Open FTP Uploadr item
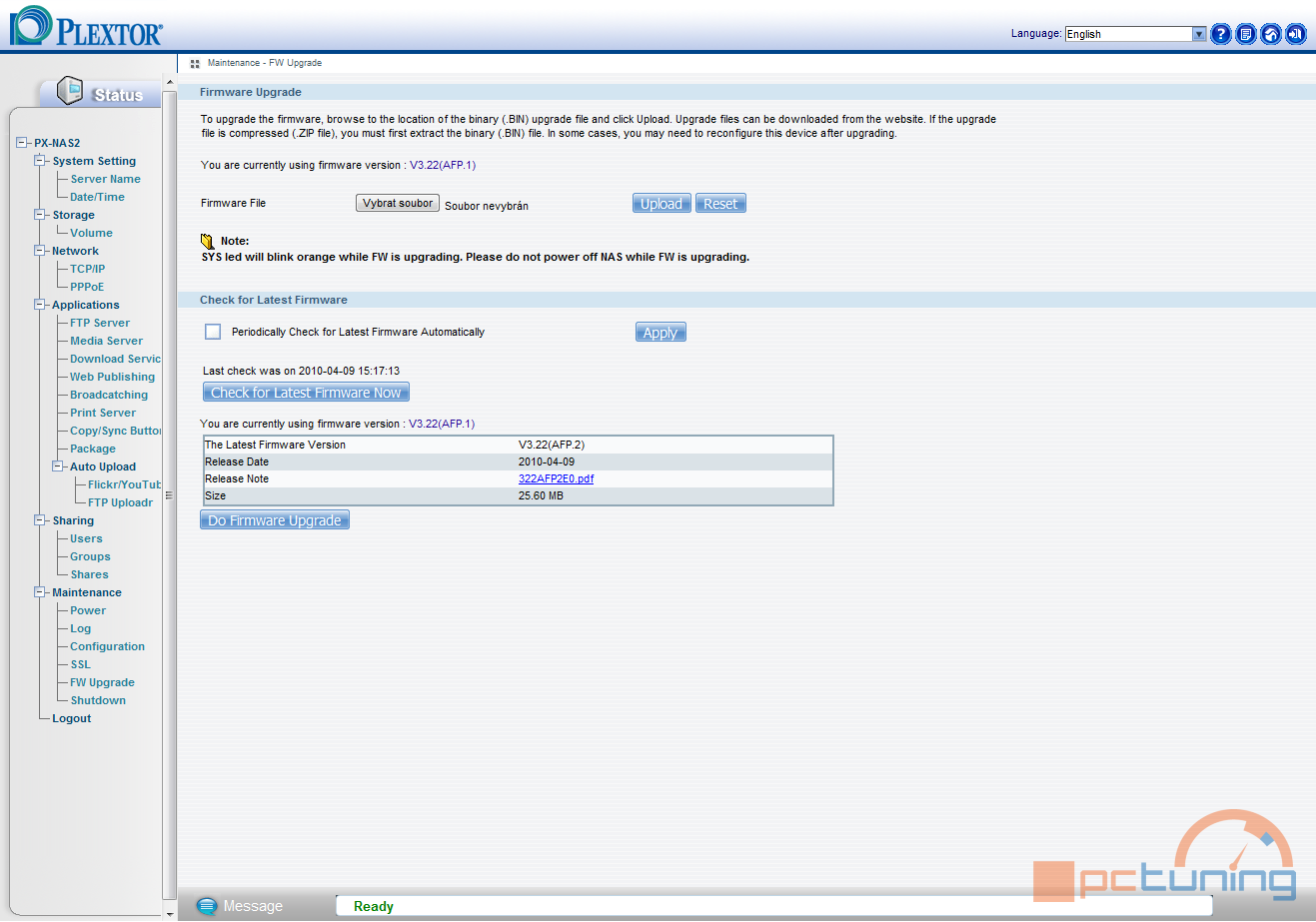 (120, 502)
